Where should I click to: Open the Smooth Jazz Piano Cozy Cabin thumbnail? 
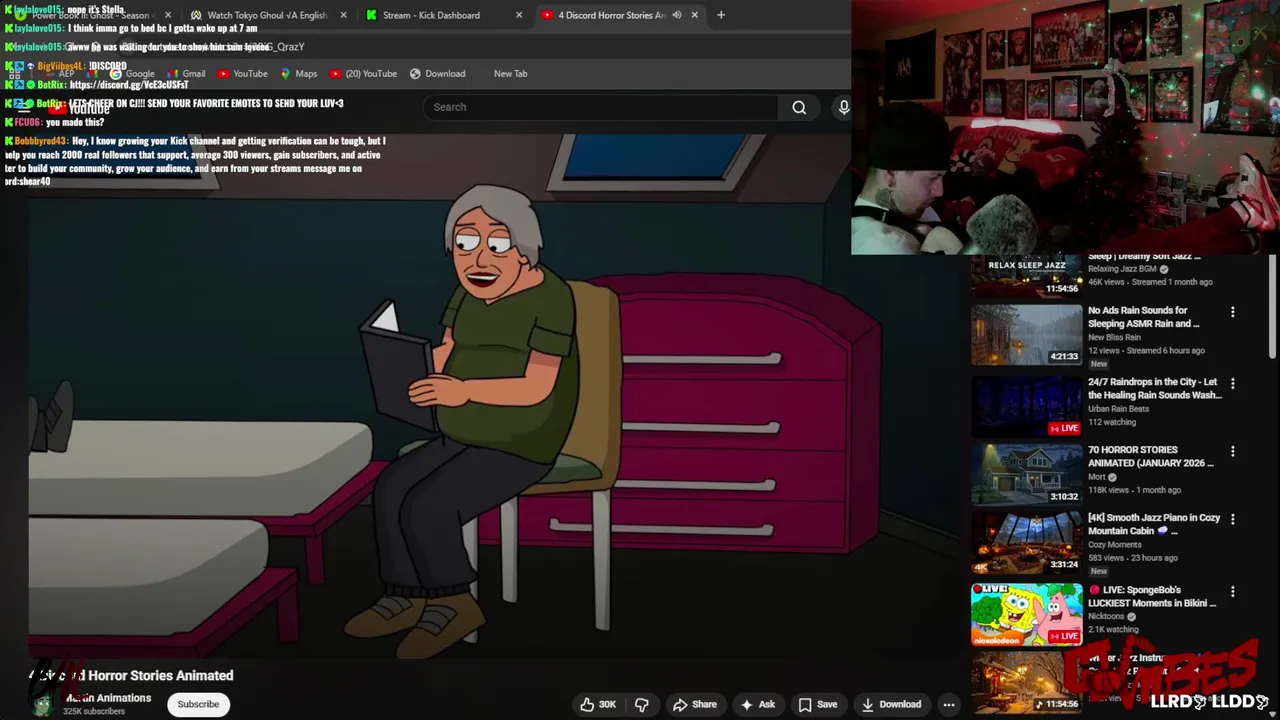point(1027,543)
